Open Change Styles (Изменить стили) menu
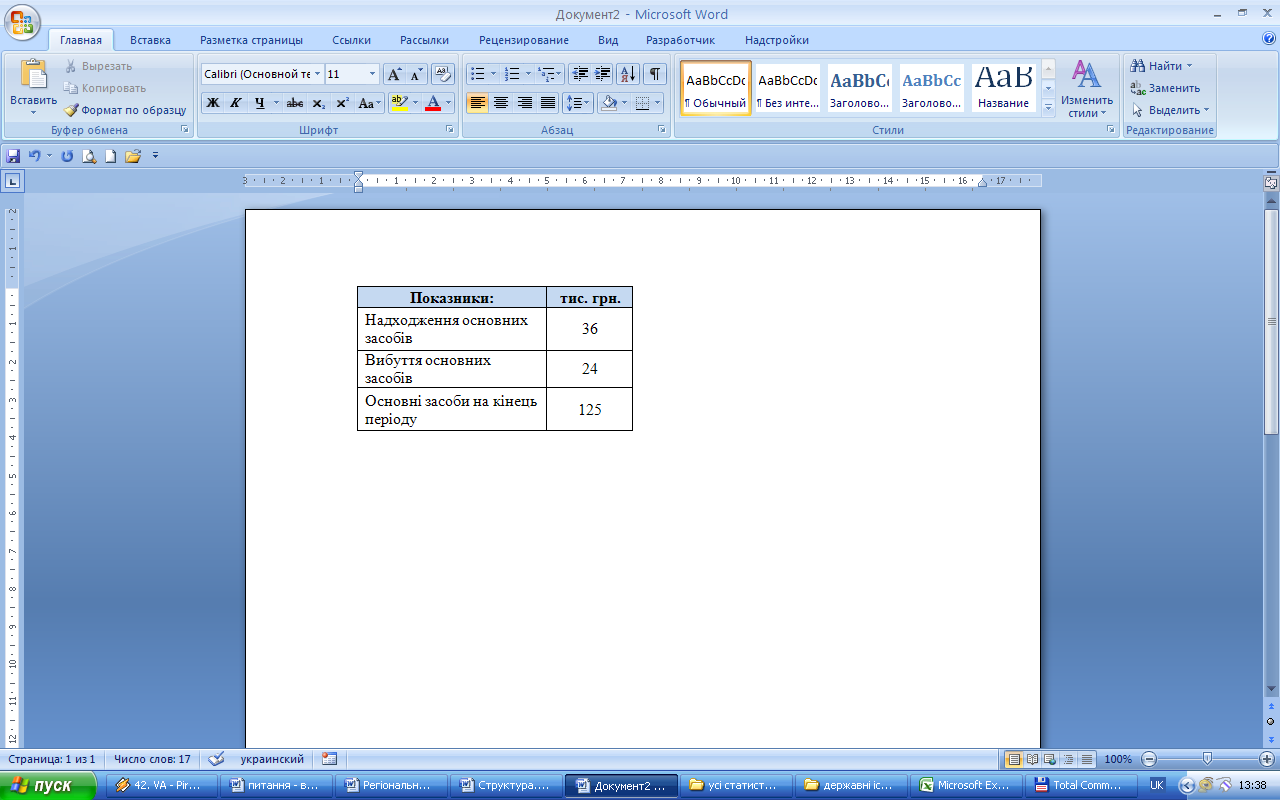1280x800 pixels. point(1087,89)
